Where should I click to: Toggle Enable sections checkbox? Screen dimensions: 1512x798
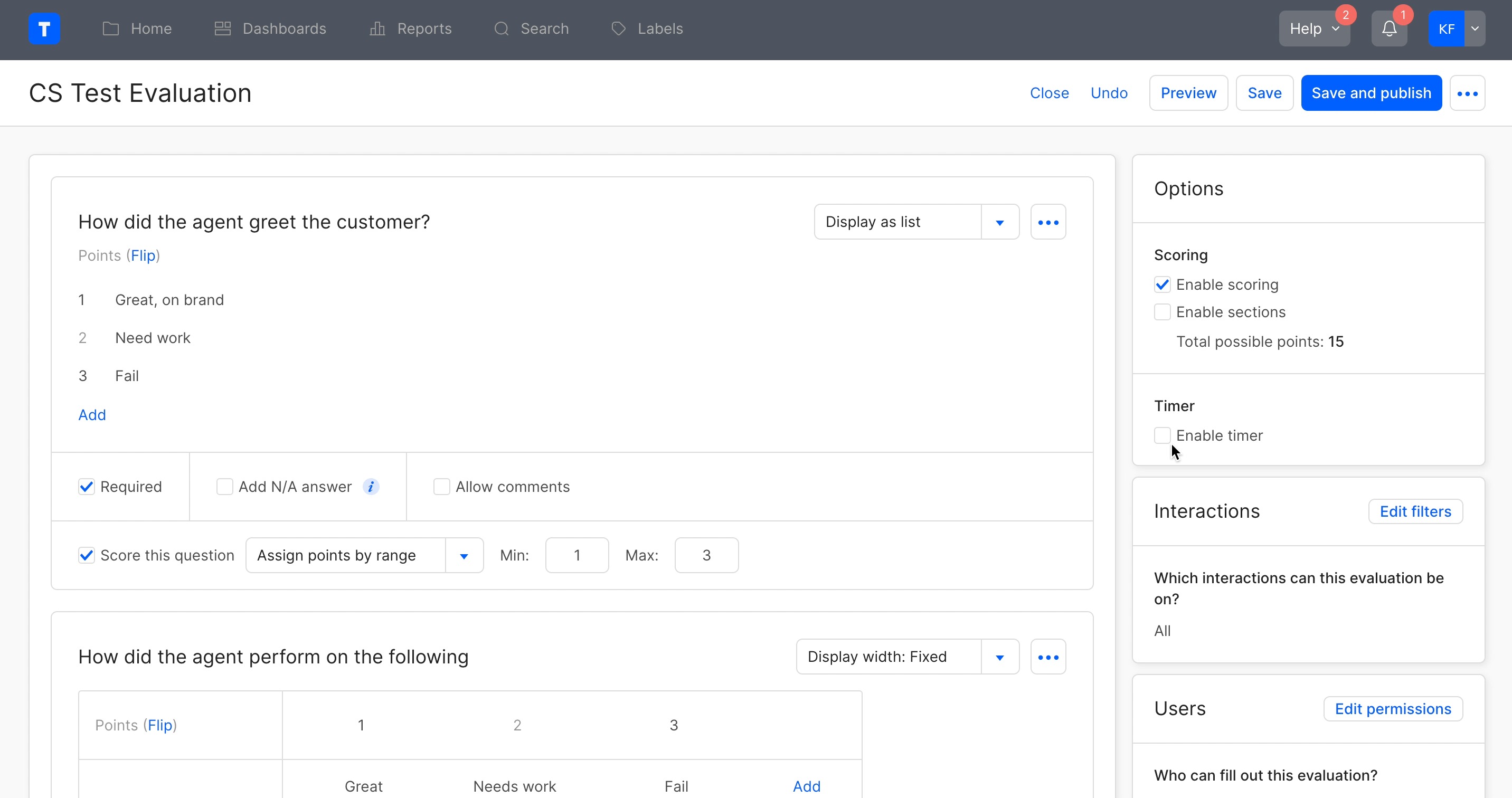click(x=1161, y=312)
